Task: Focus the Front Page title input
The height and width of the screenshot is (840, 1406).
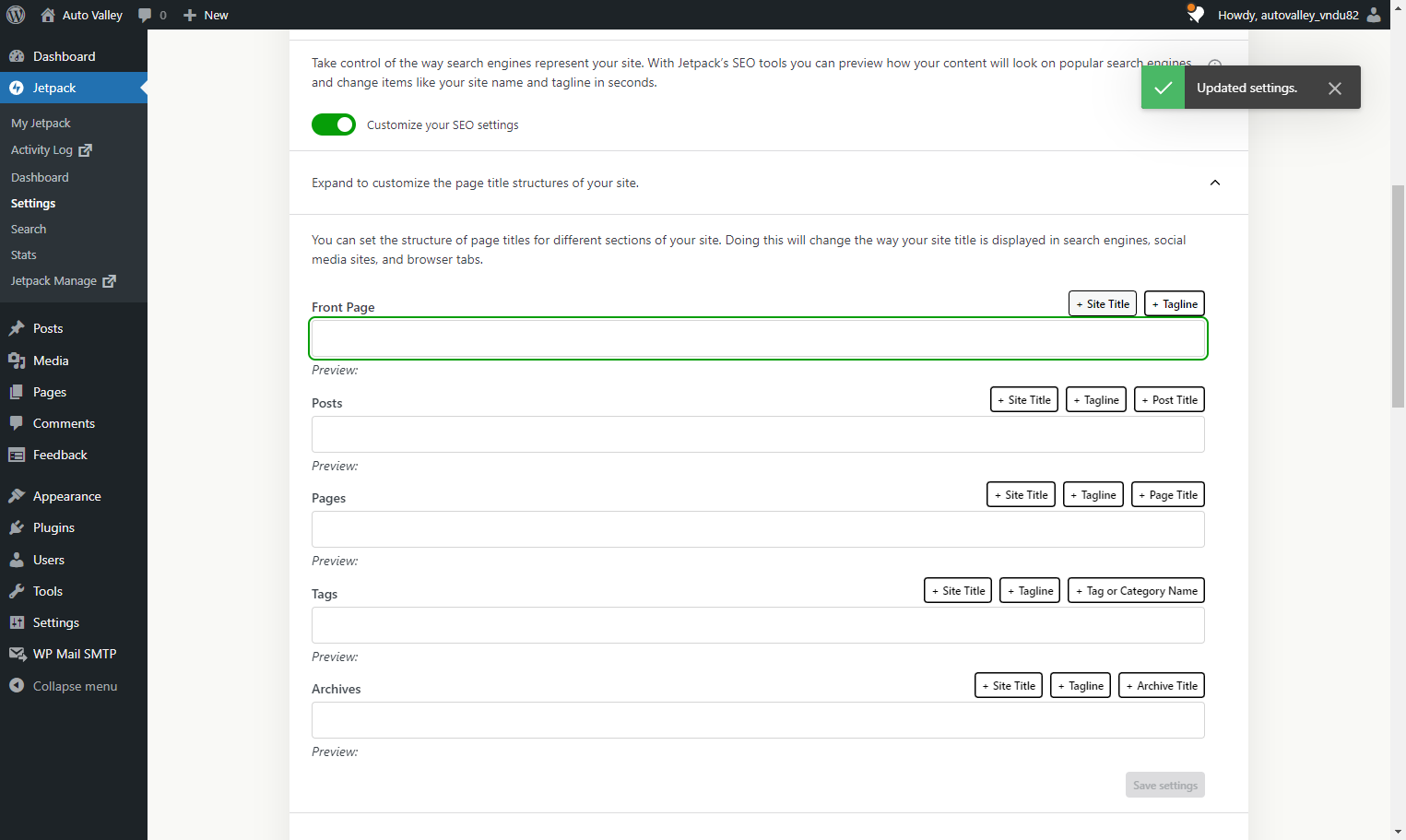Action: click(758, 338)
